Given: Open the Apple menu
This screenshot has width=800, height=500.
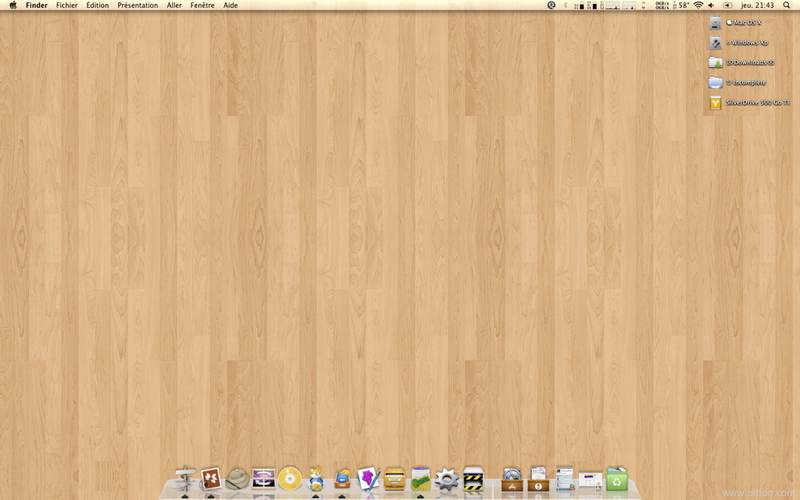Looking at the screenshot, I should tap(13, 5).
